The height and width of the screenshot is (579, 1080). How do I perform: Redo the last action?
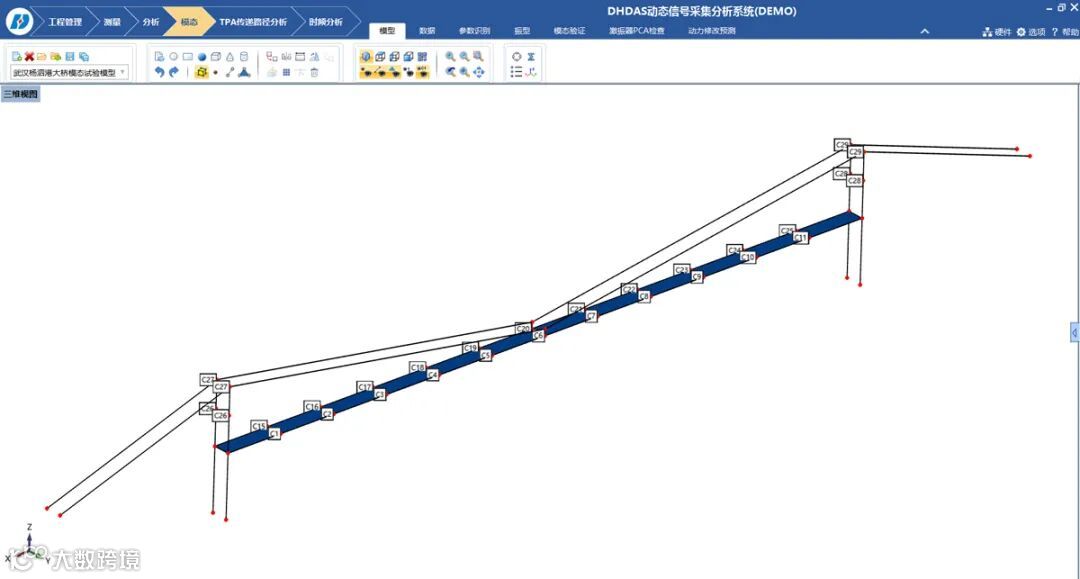(174, 72)
